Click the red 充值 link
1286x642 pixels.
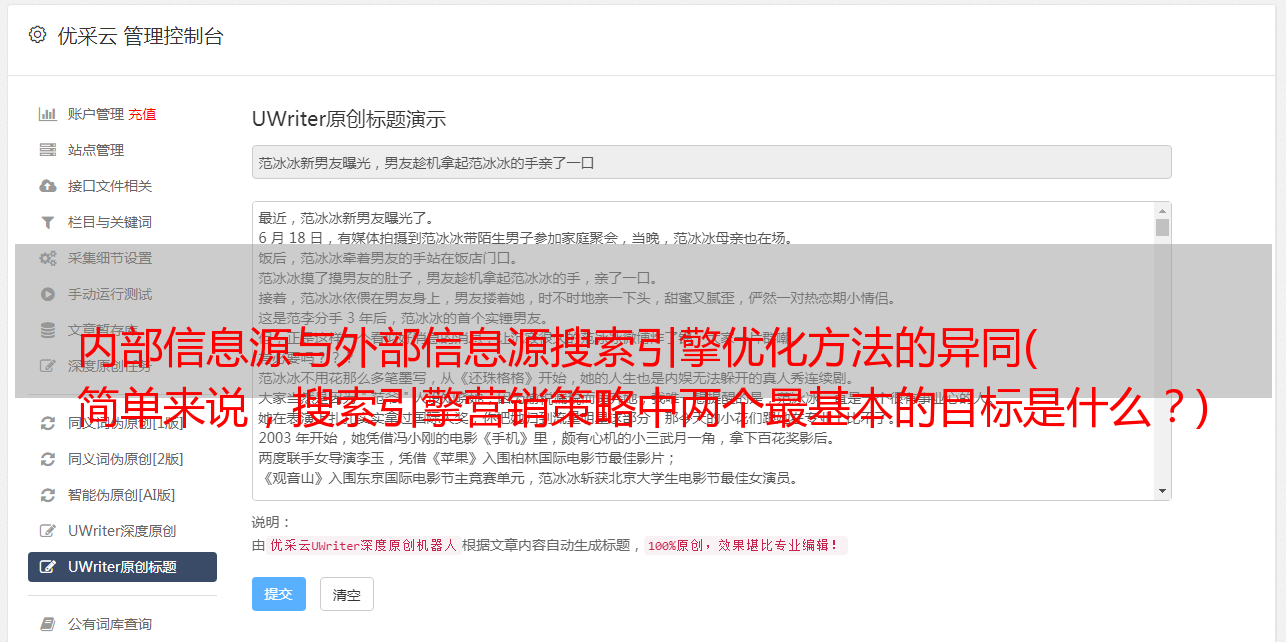[x=142, y=114]
